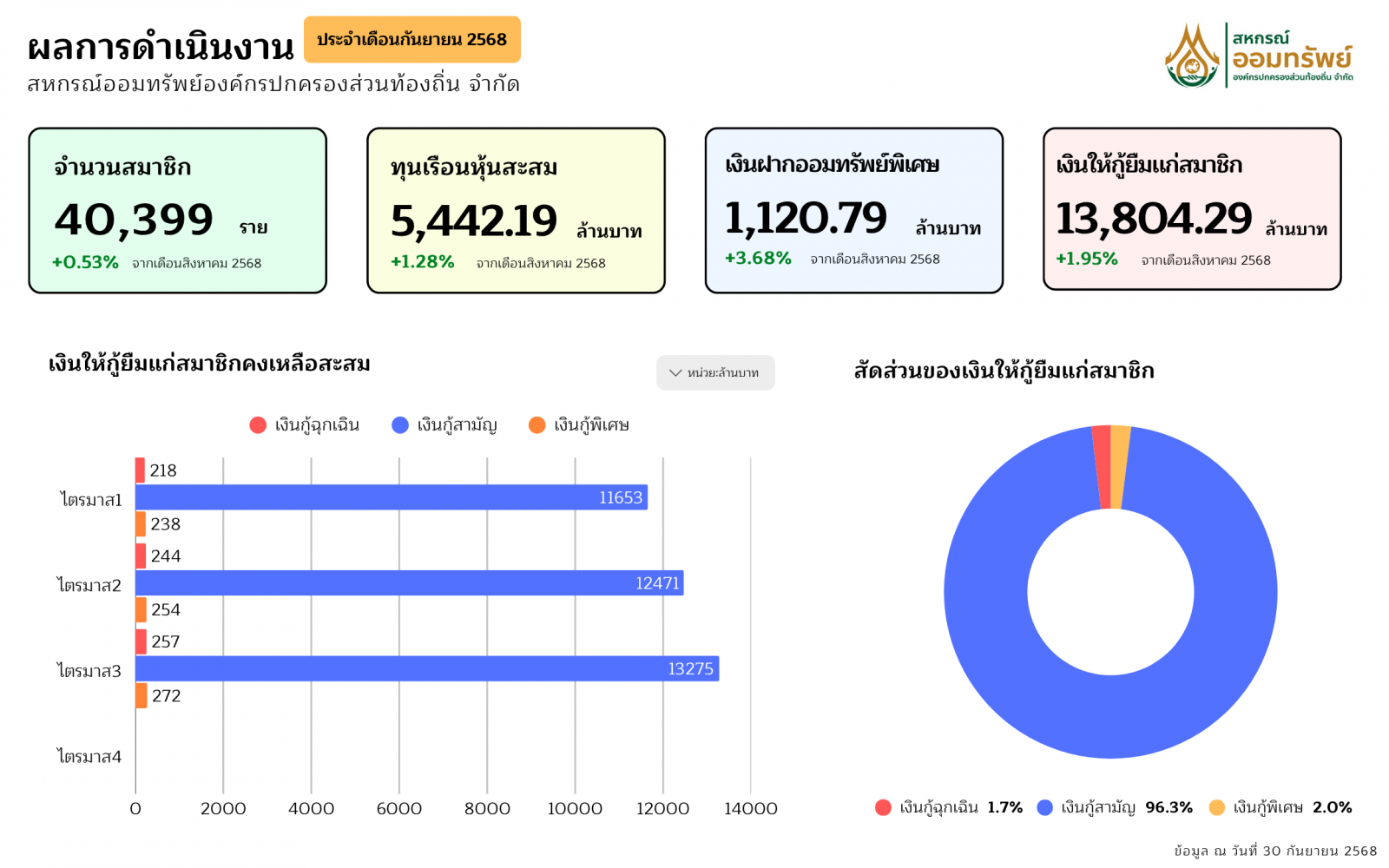Click the ไตรมาส2 blue bar labeled 12471

click(408, 583)
